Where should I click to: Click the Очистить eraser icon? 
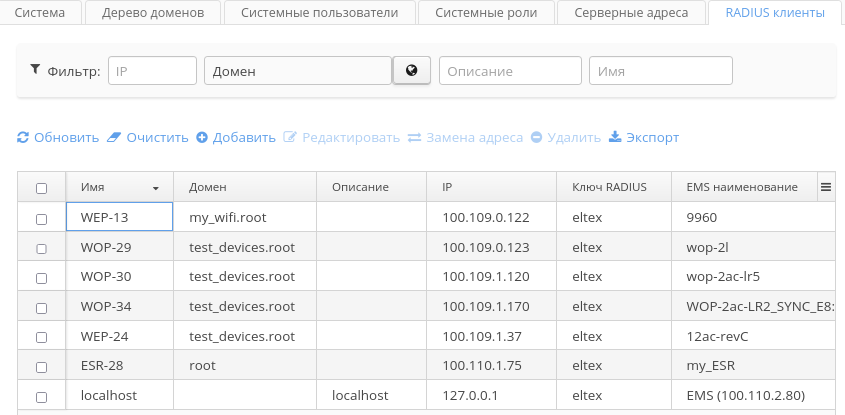coord(114,138)
